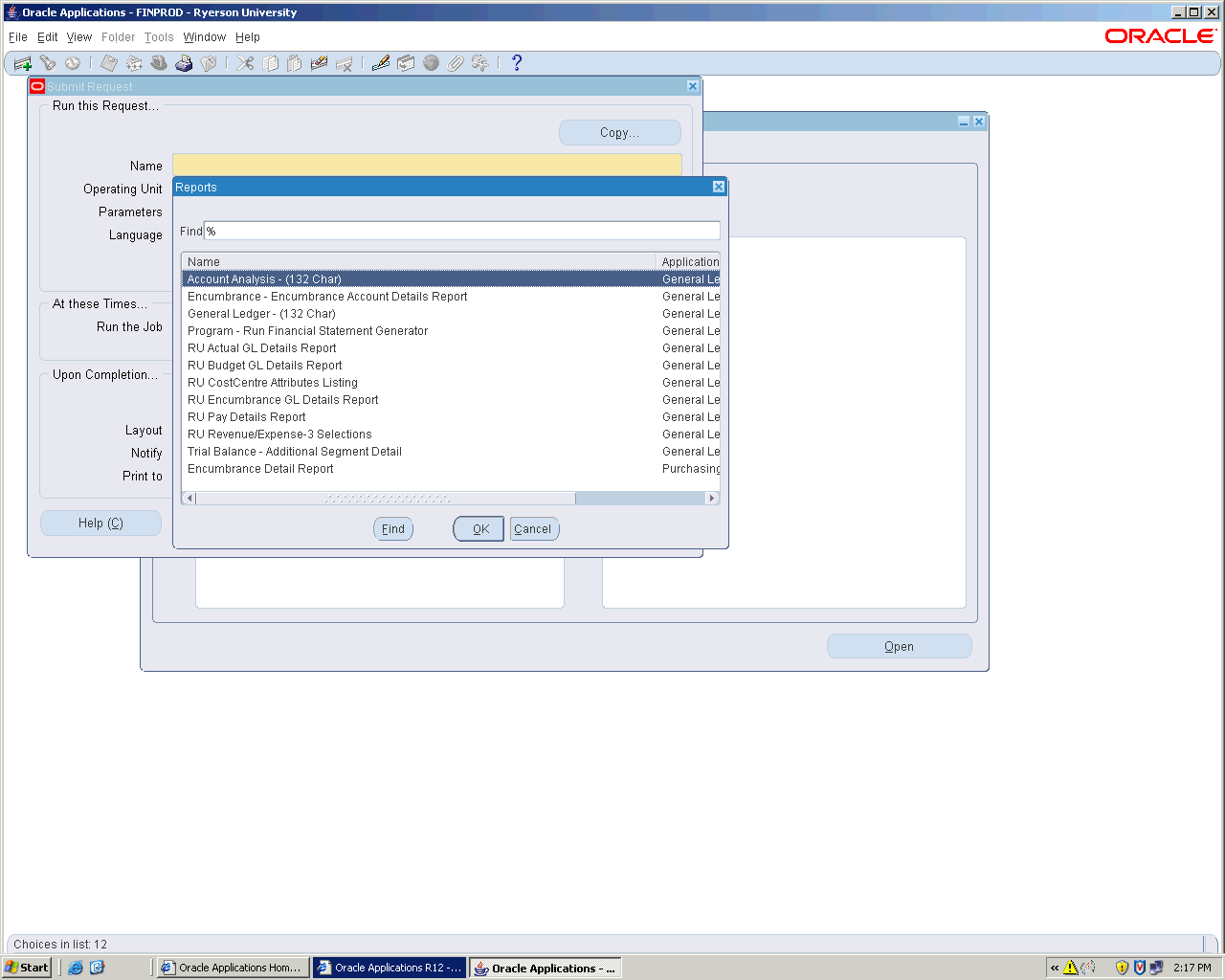Click the Paste clipboard toolbar icon
1225x980 pixels.
click(295, 63)
